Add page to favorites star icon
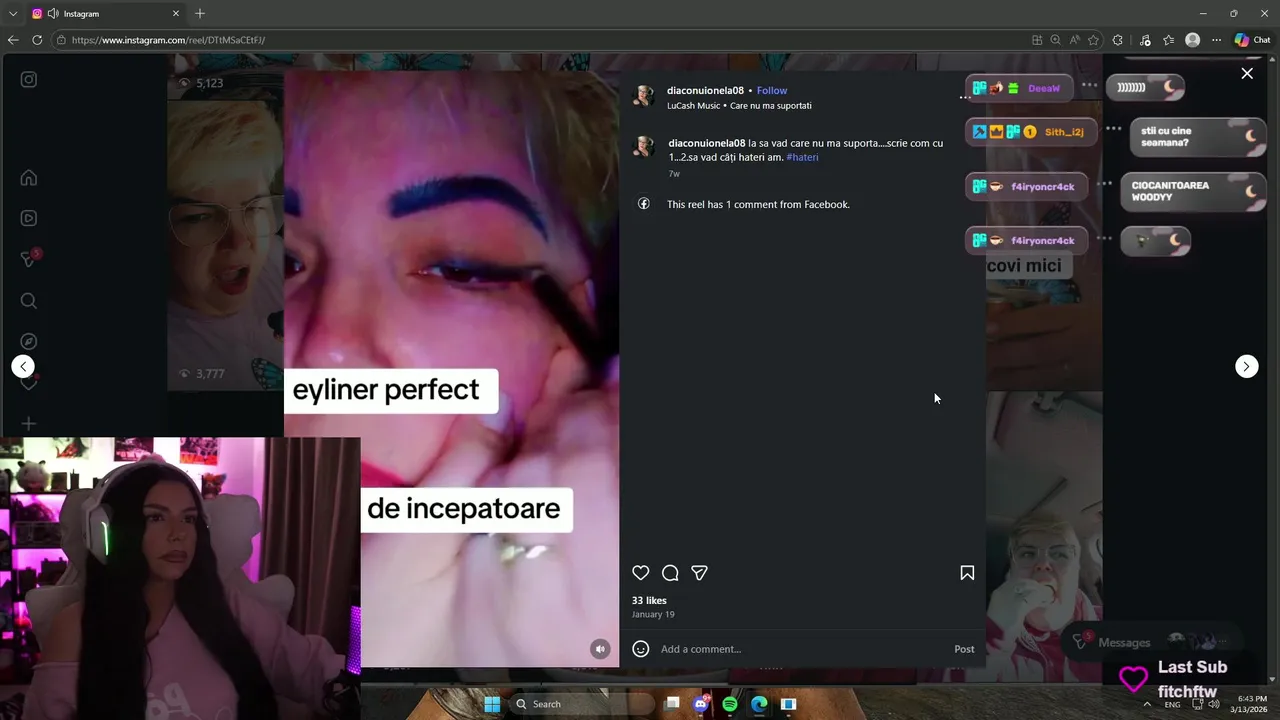The width and height of the screenshot is (1280, 720). point(1094,40)
